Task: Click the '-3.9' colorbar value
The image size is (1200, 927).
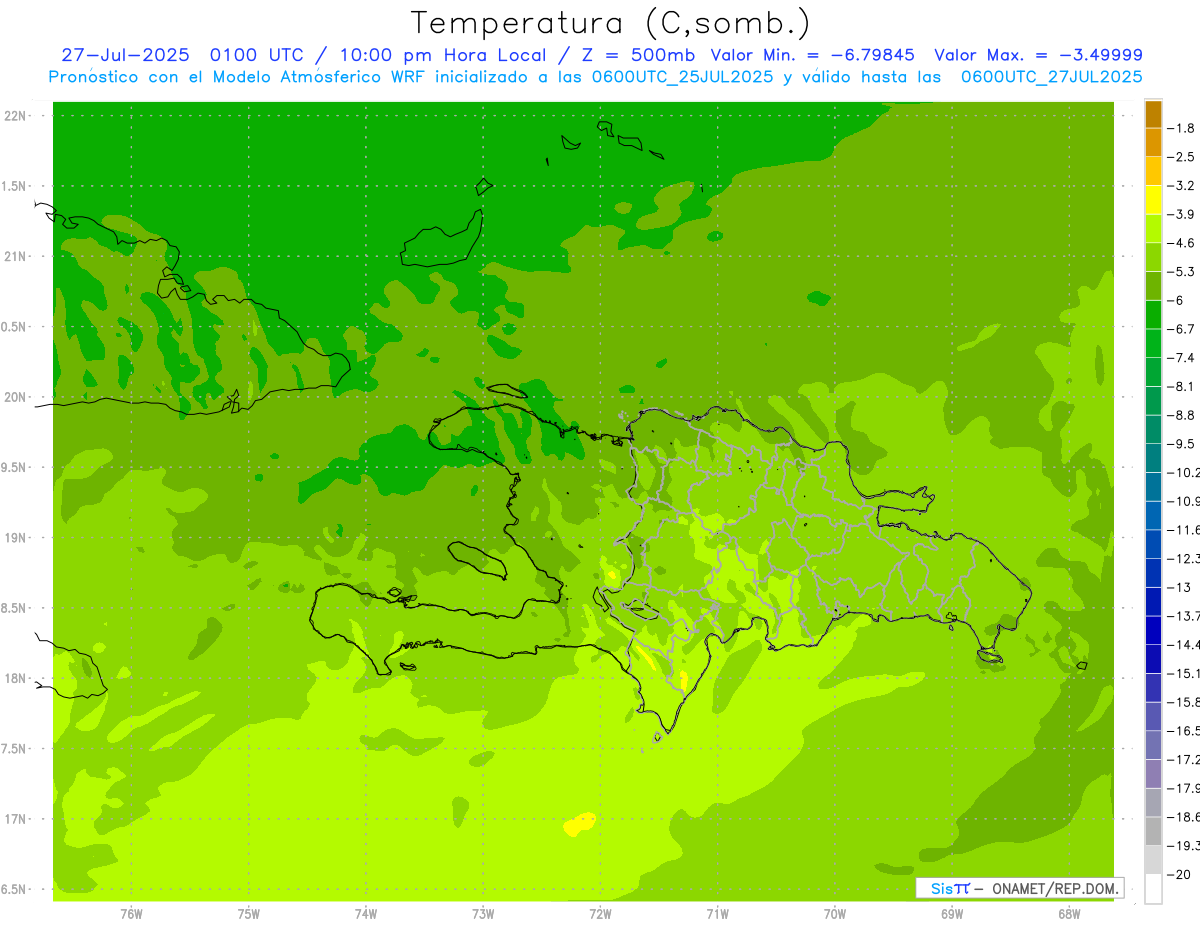Action: [x=1181, y=214]
